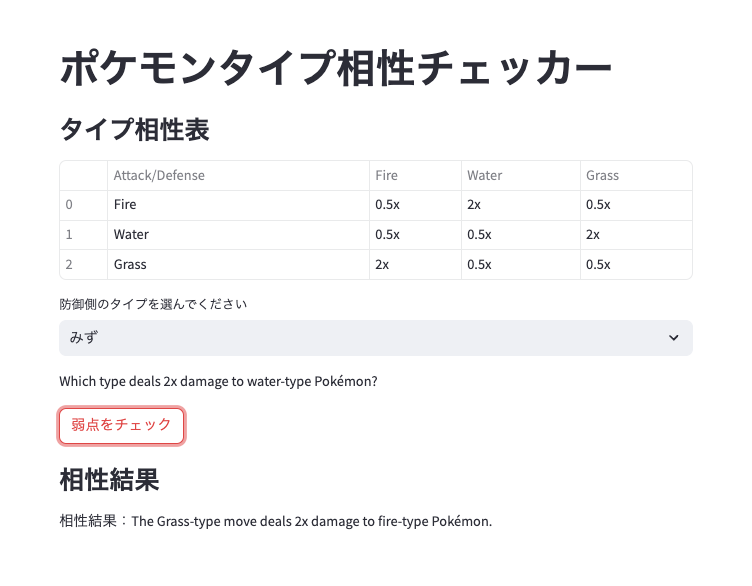Select the Water column header
The image size is (752, 586).
[x=521, y=176]
